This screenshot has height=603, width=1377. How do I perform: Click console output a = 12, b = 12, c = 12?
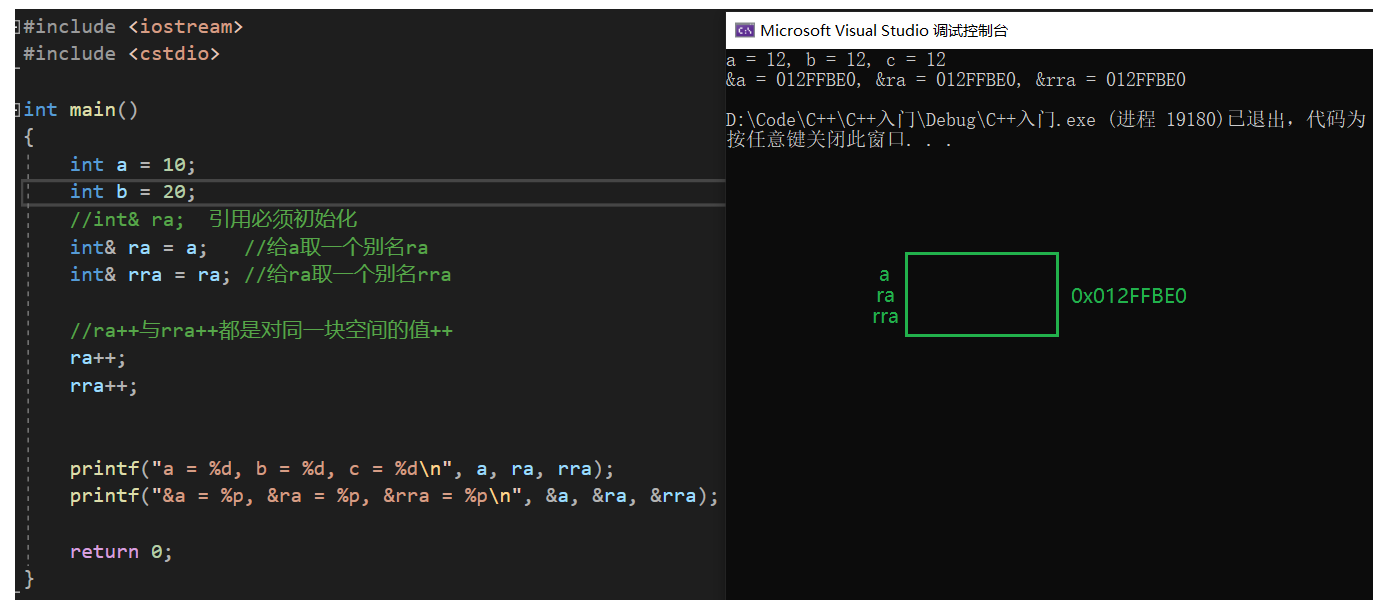[836, 60]
